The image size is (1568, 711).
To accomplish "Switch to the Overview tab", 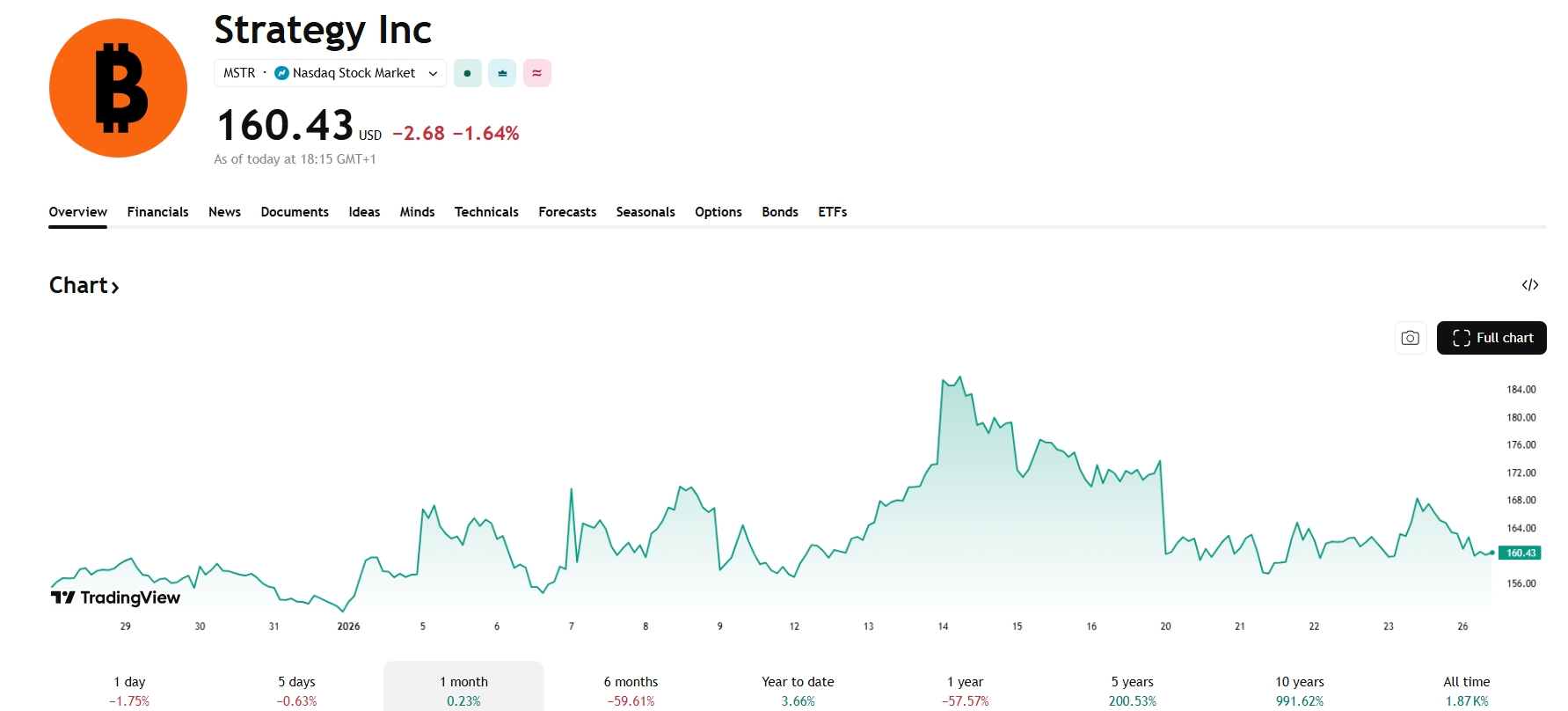I will (78, 212).
